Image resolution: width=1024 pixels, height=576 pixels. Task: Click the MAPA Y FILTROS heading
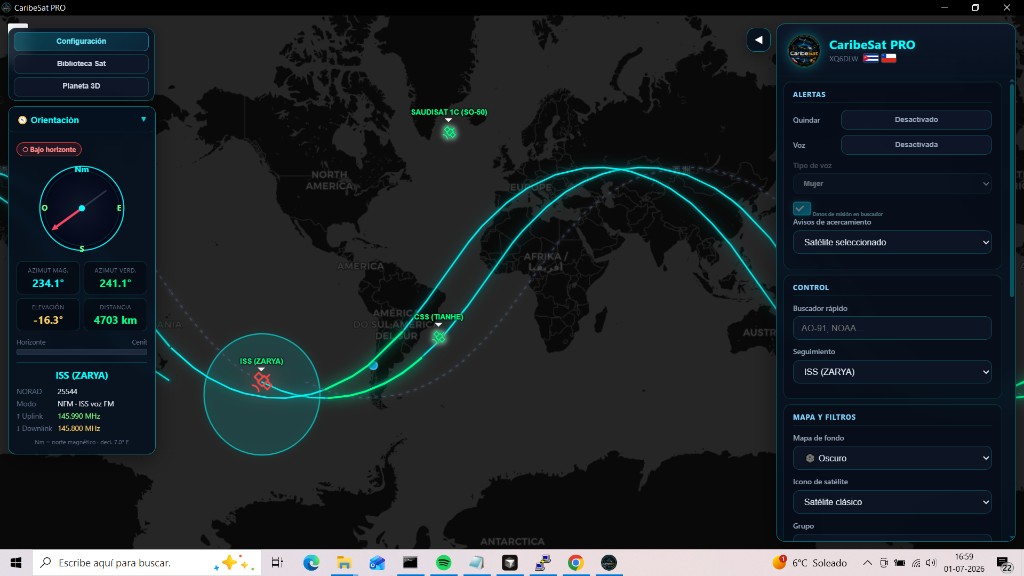pyautogui.click(x=824, y=417)
